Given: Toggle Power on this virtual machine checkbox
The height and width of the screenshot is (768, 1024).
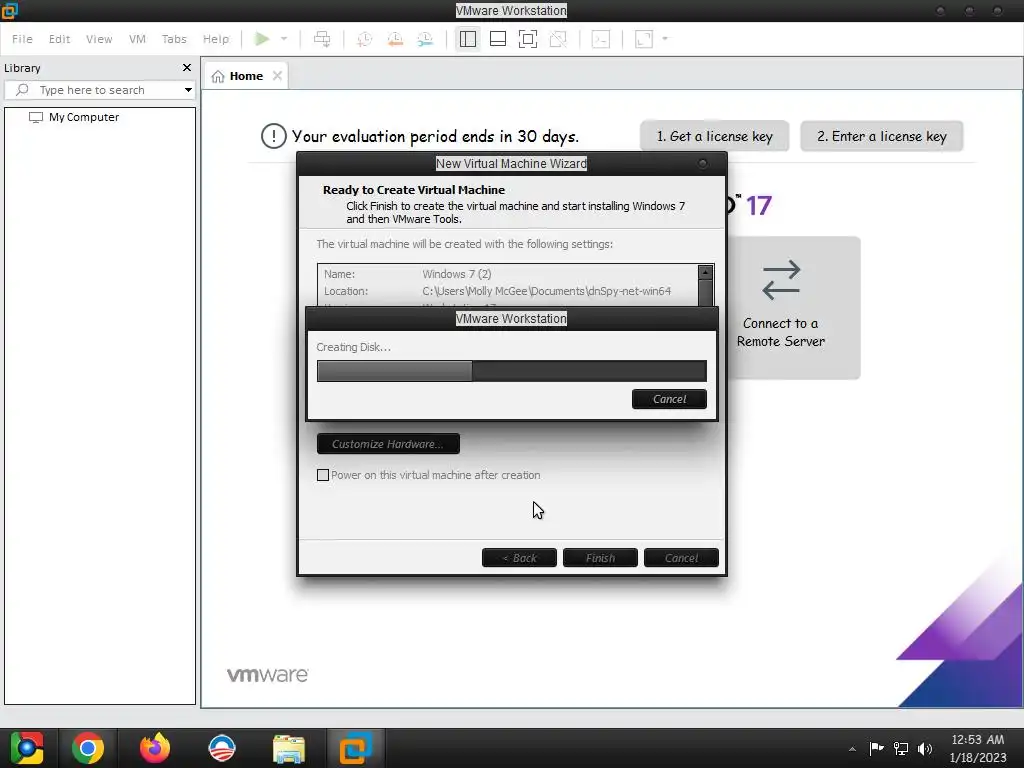Looking at the screenshot, I should [x=323, y=475].
